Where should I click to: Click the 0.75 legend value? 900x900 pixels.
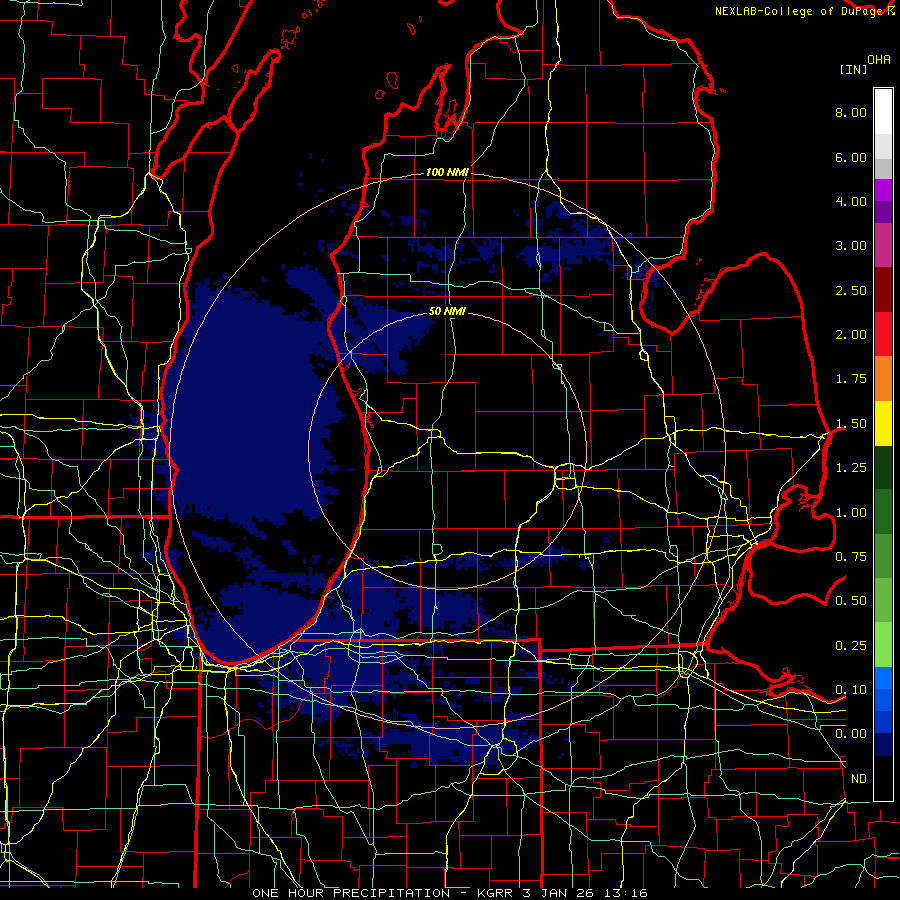click(851, 557)
